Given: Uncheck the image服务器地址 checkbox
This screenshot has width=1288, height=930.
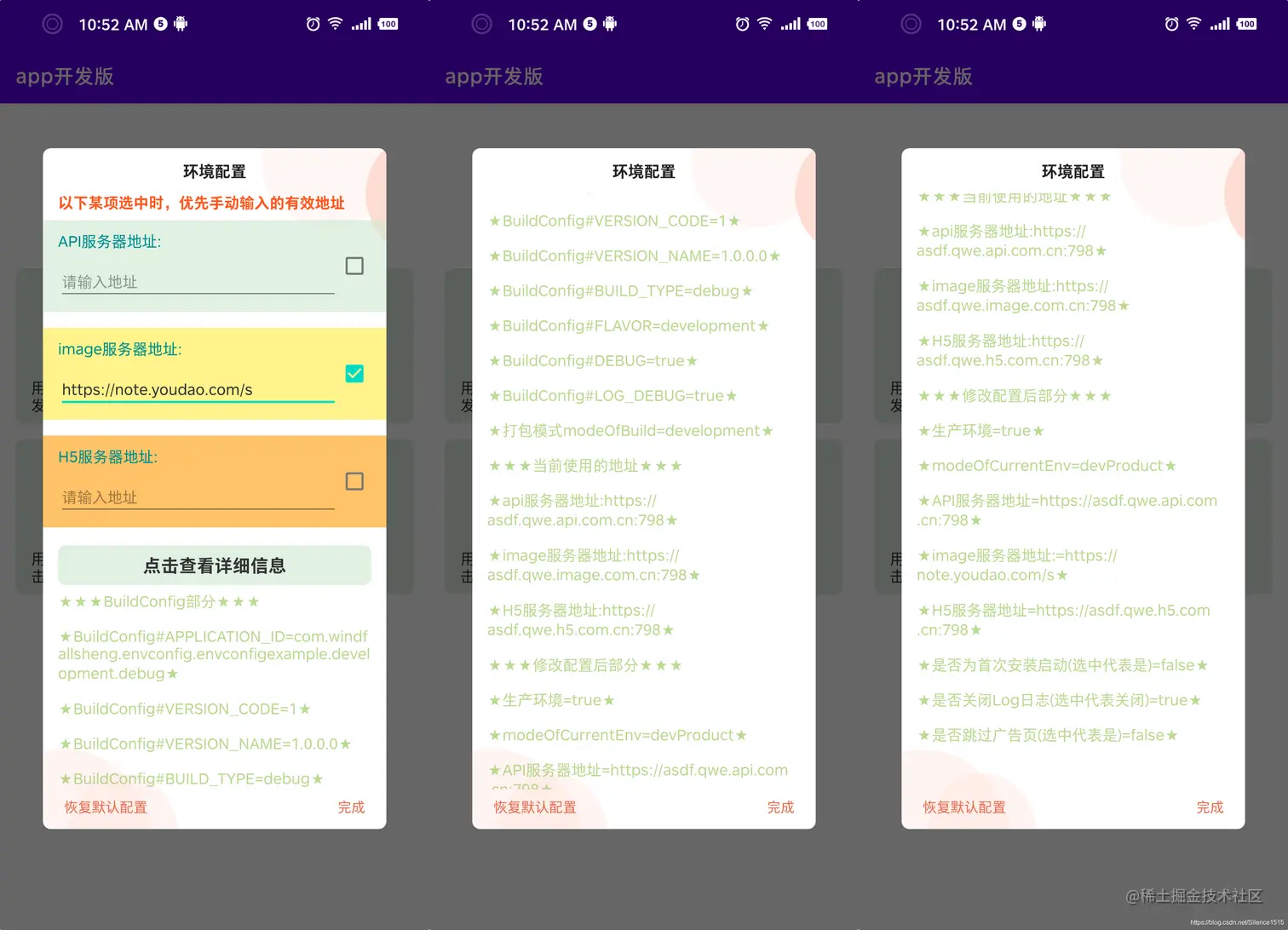Looking at the screenshot, I should pyautogui.click(x=354, y=373).
